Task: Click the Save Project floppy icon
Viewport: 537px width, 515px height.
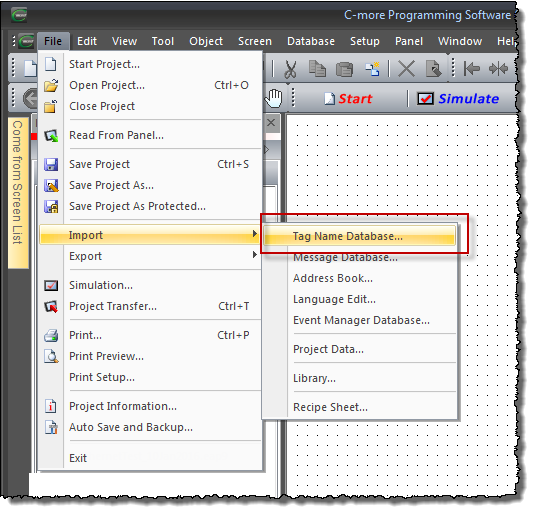Action: tap(51, 165)
